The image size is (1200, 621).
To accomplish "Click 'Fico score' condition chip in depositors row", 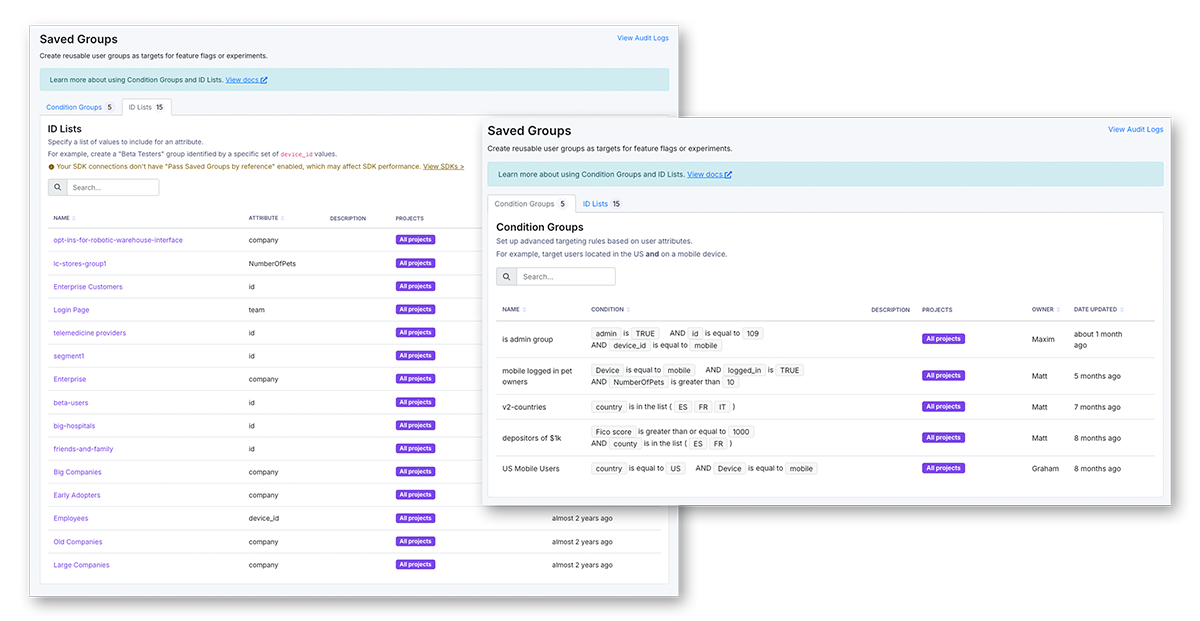I will click(x=614, y=432).
